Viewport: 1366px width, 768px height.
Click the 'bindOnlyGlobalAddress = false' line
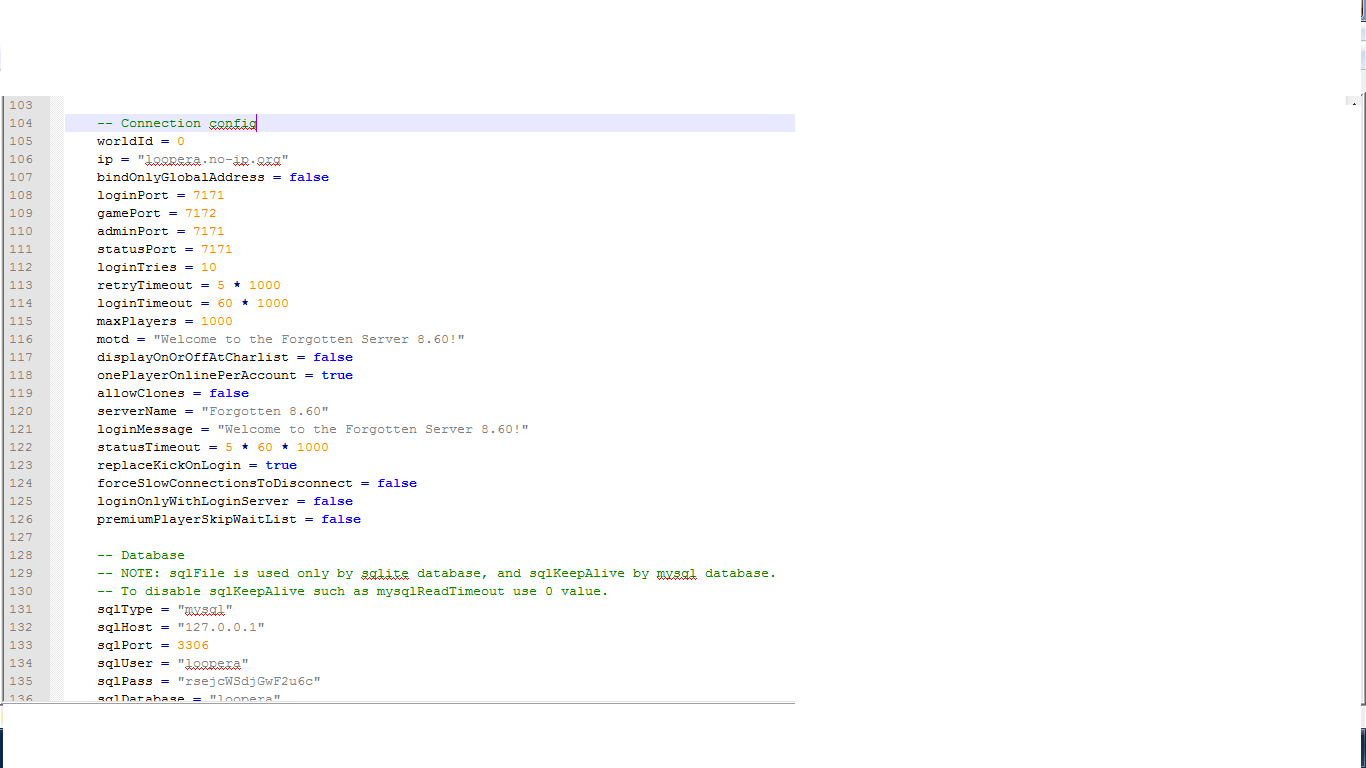tap(213, 177)
